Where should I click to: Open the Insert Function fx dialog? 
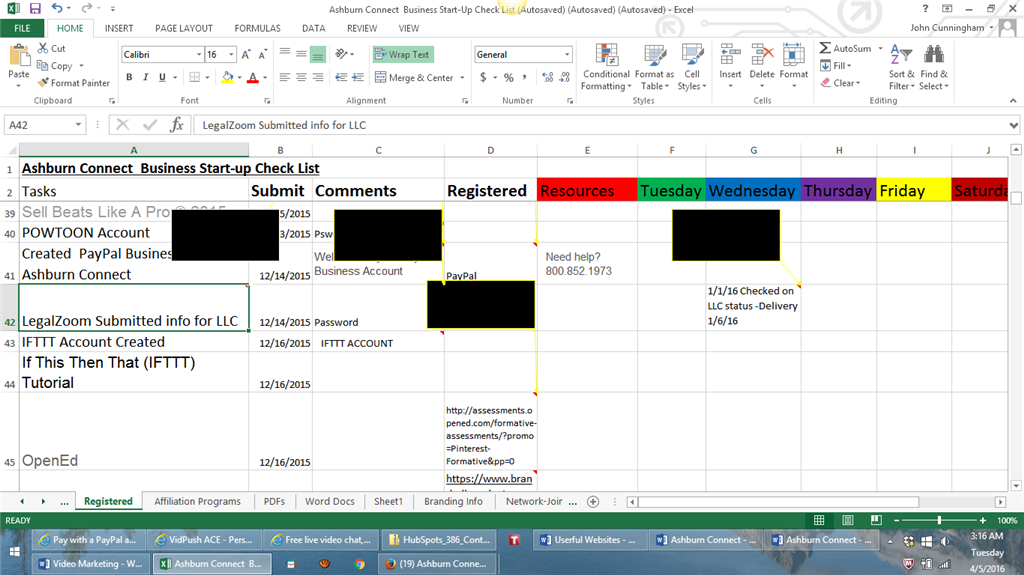click(176, 125)
